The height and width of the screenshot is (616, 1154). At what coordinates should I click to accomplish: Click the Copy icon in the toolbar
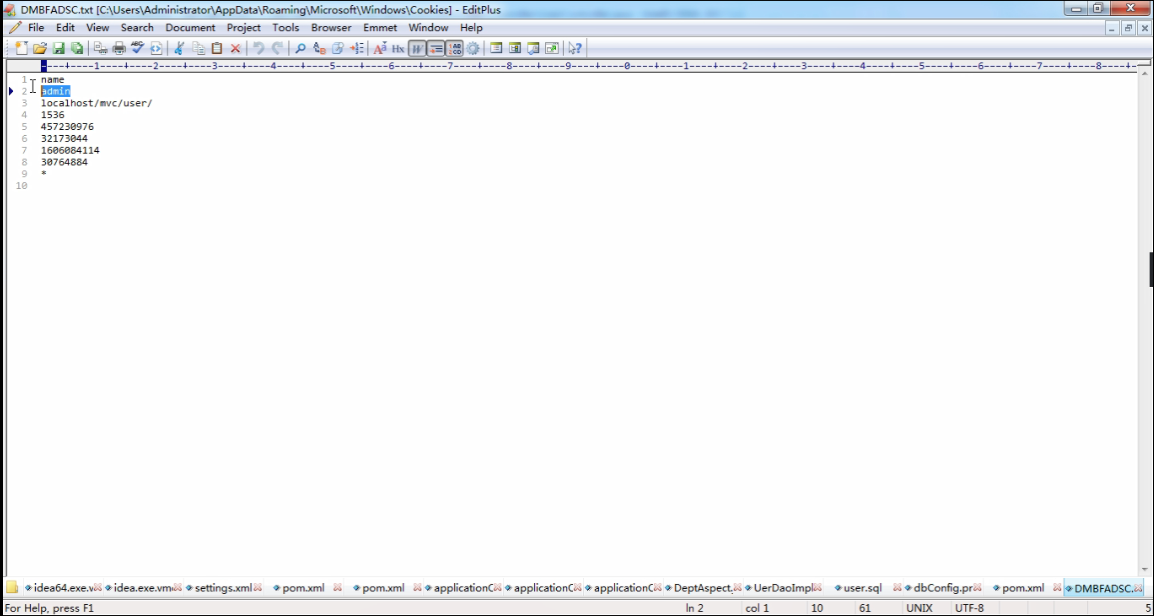click(x=198, y=49)
